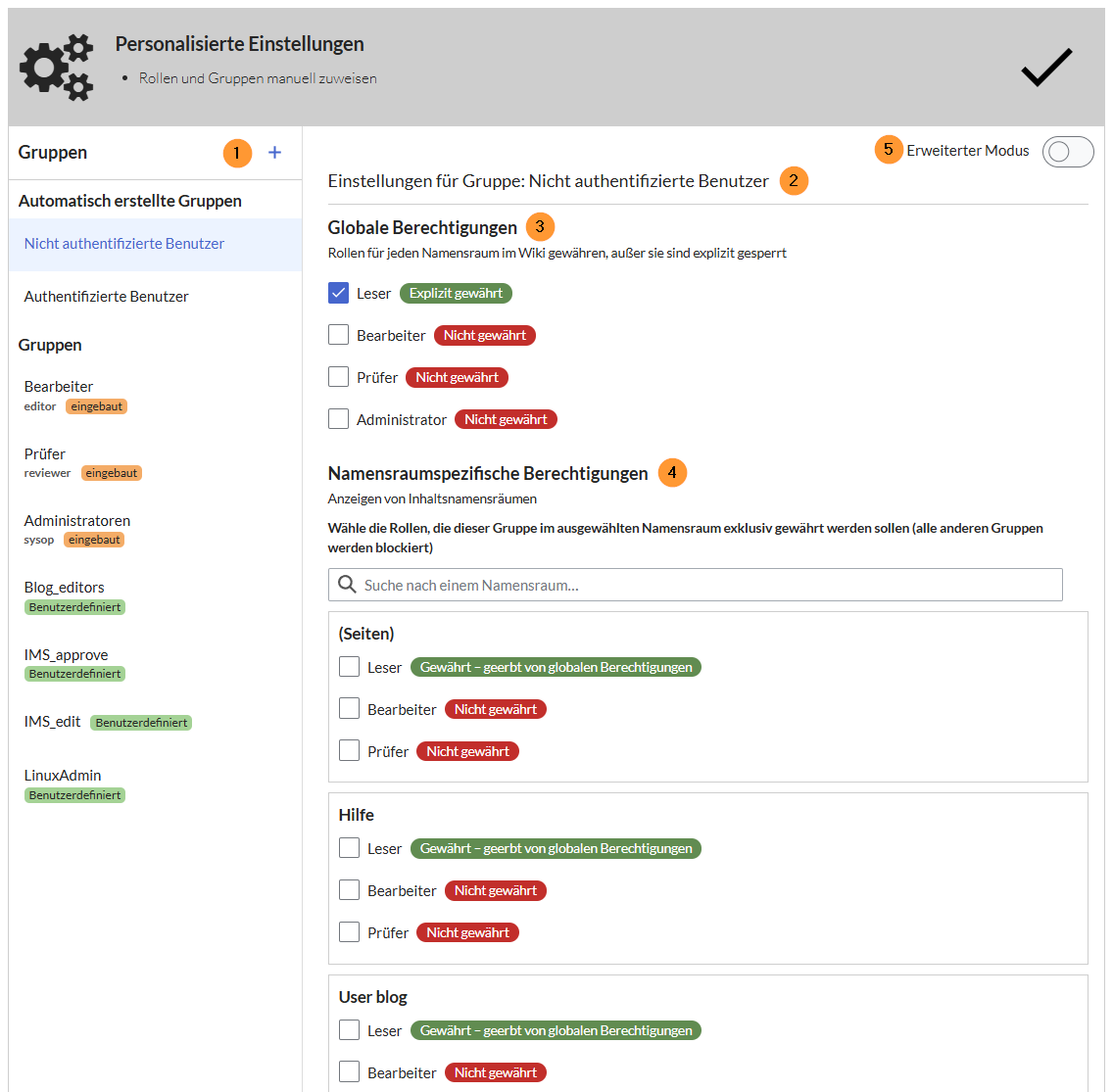Open the Nicht authentifizierte Benutzer group
1113x1092 pixels.
coord(124,244)
